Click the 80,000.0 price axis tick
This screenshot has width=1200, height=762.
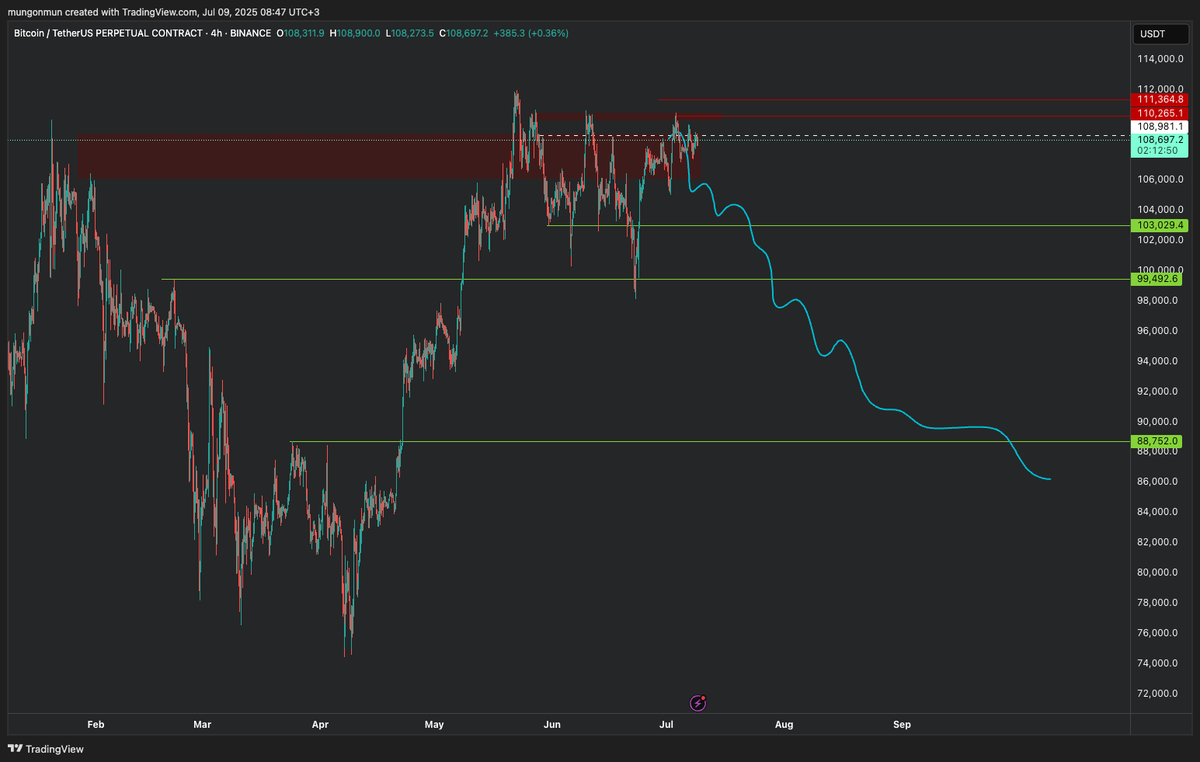1159,573
